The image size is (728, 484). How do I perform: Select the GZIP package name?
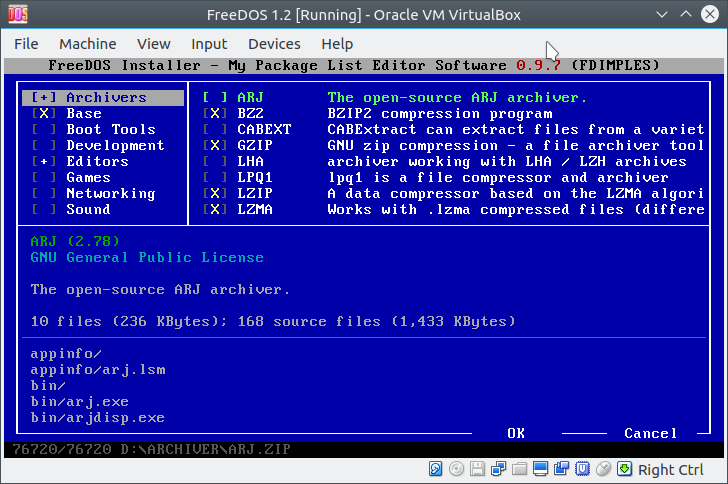[x=255, y=145]
